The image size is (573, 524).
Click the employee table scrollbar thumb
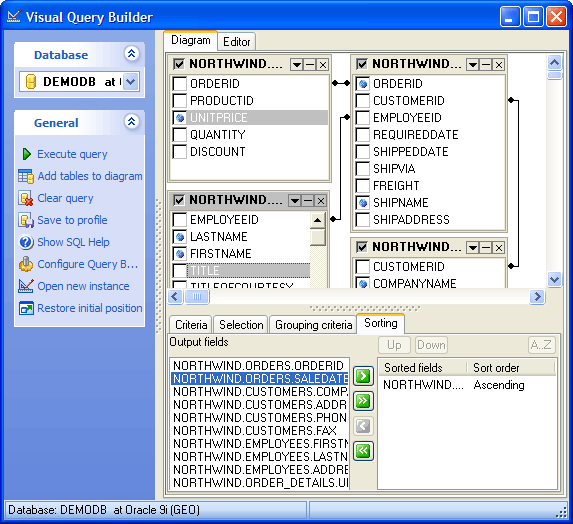318,237
